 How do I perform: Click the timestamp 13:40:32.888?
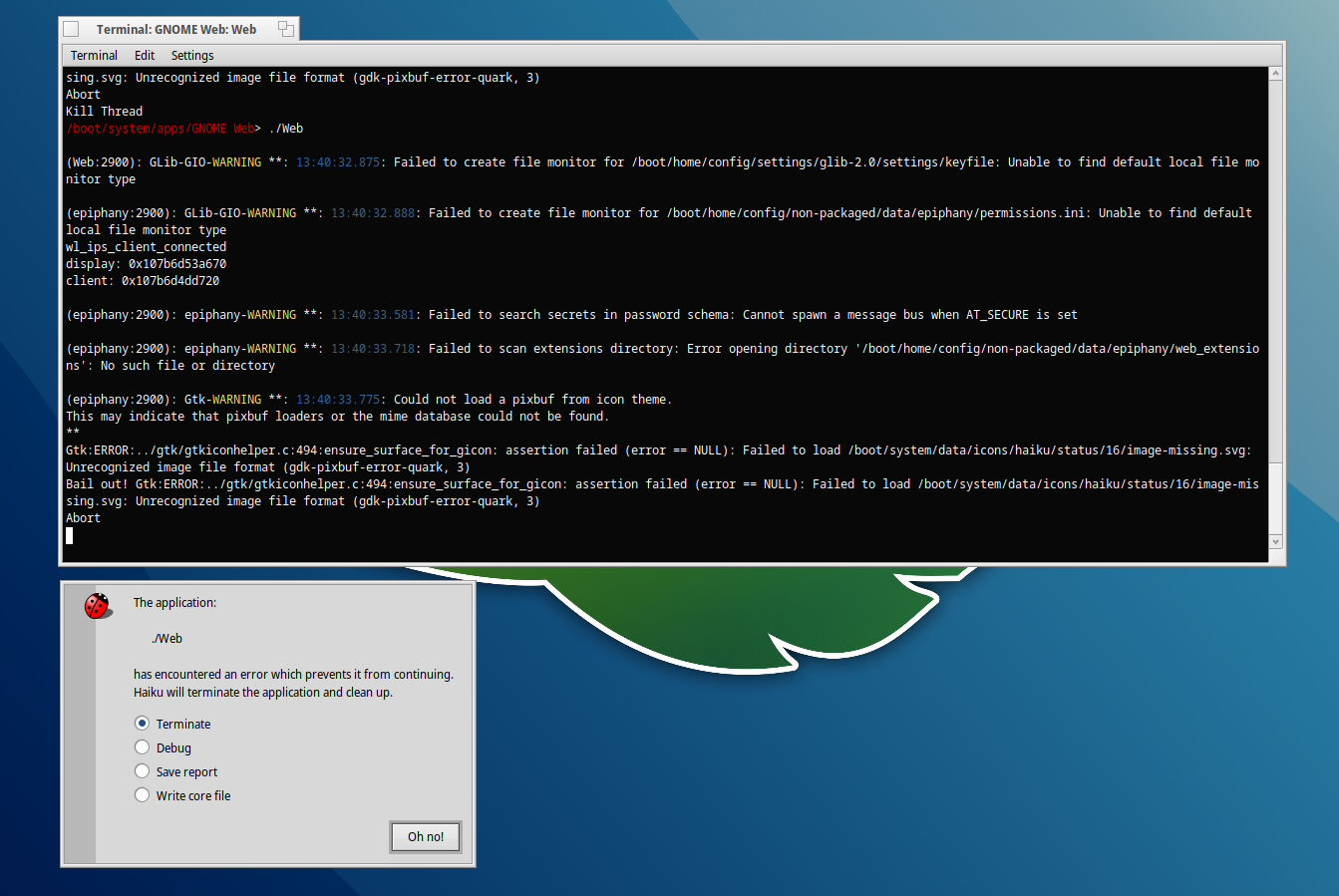pos(373,213)
